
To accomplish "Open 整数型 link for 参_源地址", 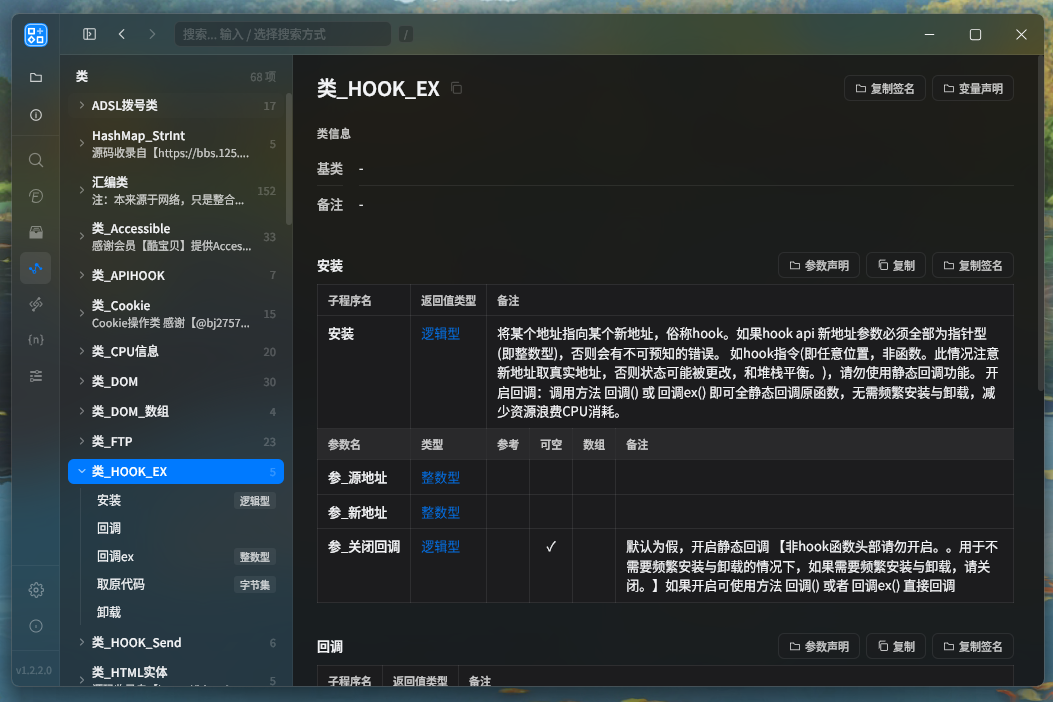I will tap(441, 478).
